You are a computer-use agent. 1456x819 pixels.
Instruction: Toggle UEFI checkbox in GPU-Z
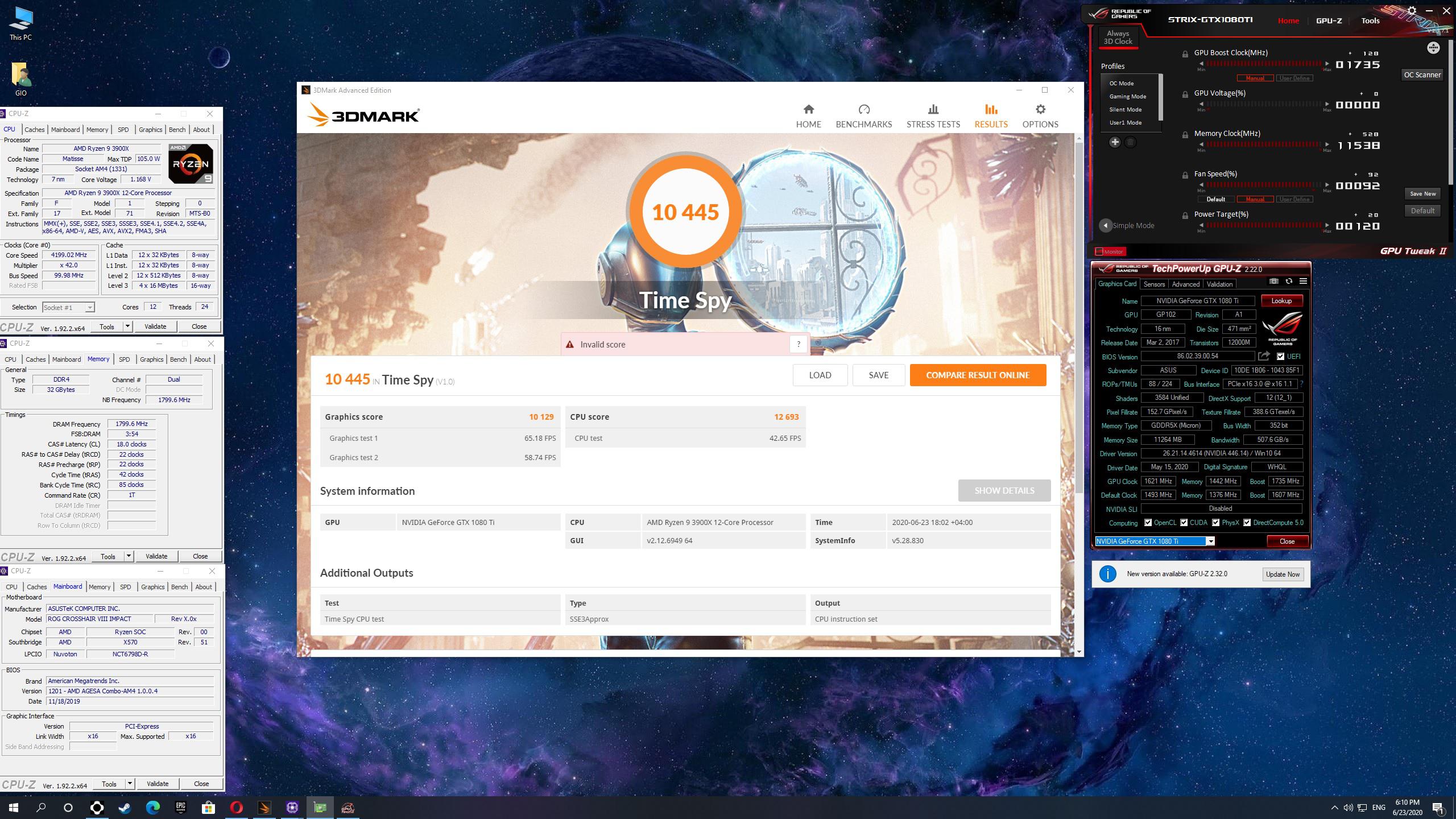point(1280,357)
